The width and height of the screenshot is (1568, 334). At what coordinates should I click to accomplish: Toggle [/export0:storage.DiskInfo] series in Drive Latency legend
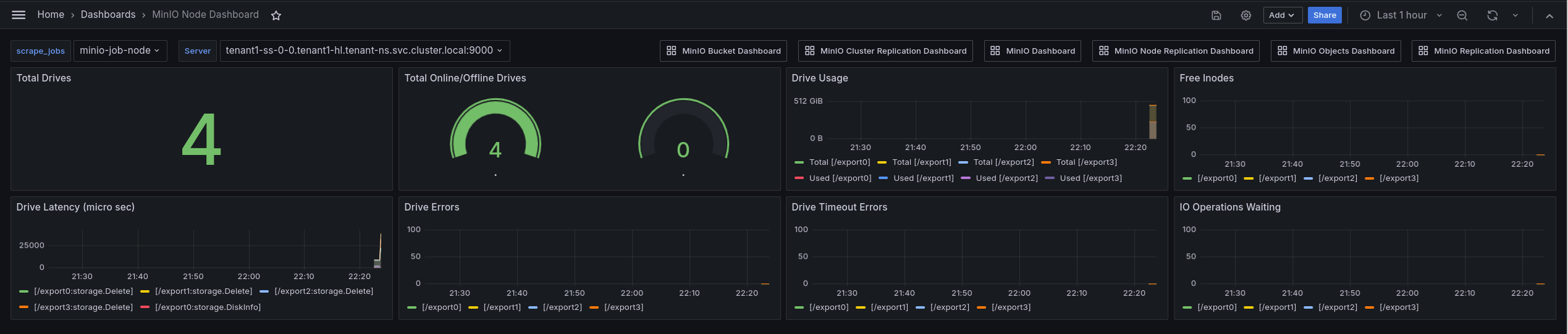click(208, 307)
